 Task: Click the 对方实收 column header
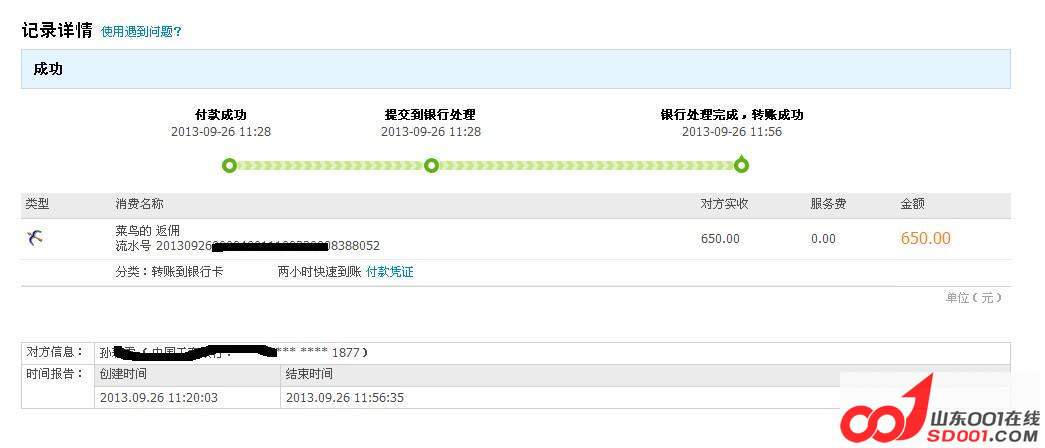coord(724,204)
